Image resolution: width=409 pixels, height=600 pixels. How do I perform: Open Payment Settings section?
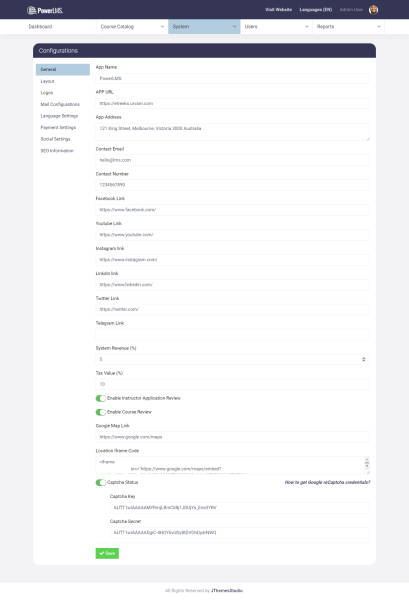[58, 127]
